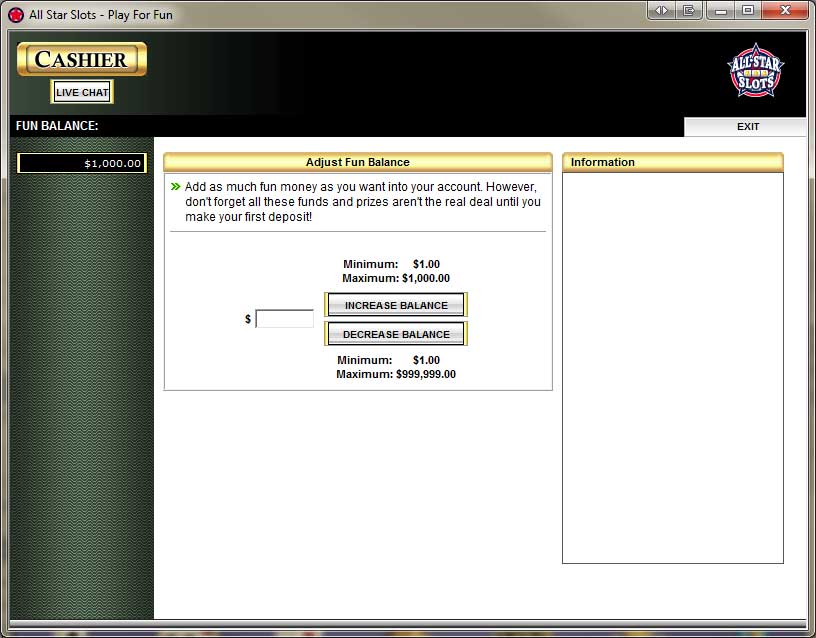Screen dimensions: 816x638
Task: Click the Increase Balance button
Action: coord(396,305)
